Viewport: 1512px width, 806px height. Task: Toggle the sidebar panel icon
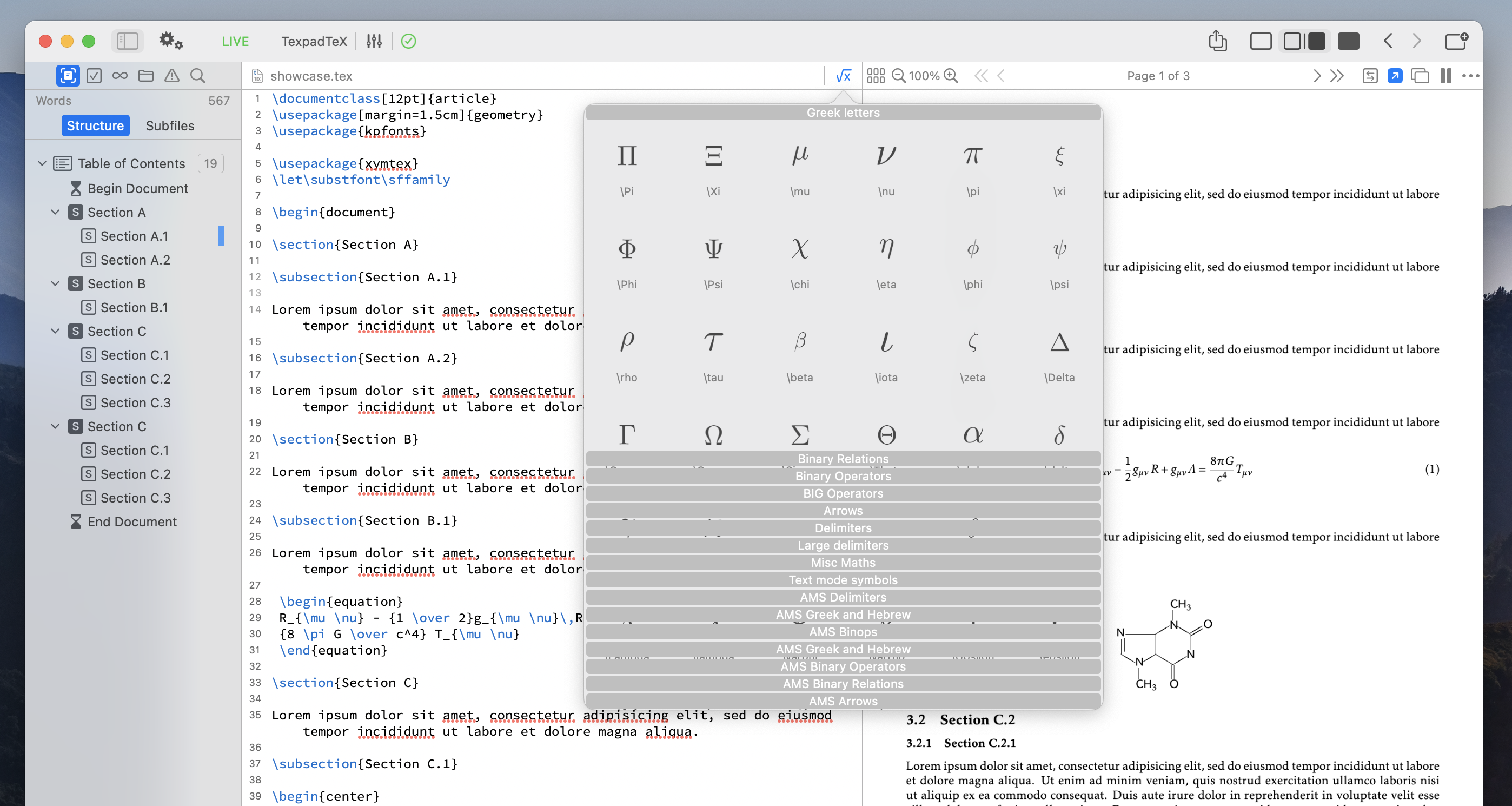128,41
